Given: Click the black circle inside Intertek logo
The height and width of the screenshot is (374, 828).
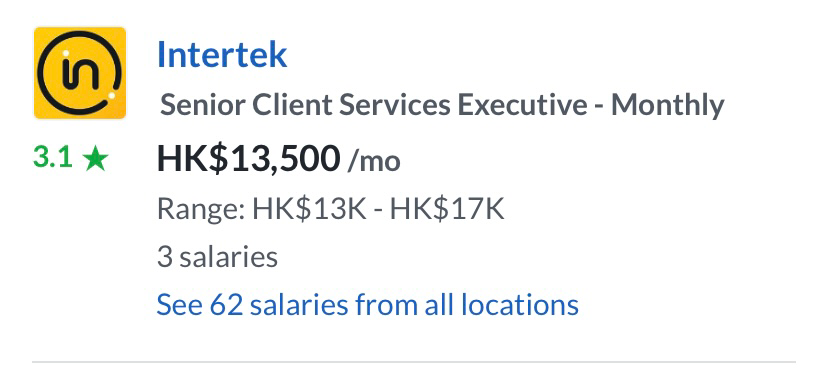Looking at the screenshot, I should pyautogui.click(x=80, y=73).
